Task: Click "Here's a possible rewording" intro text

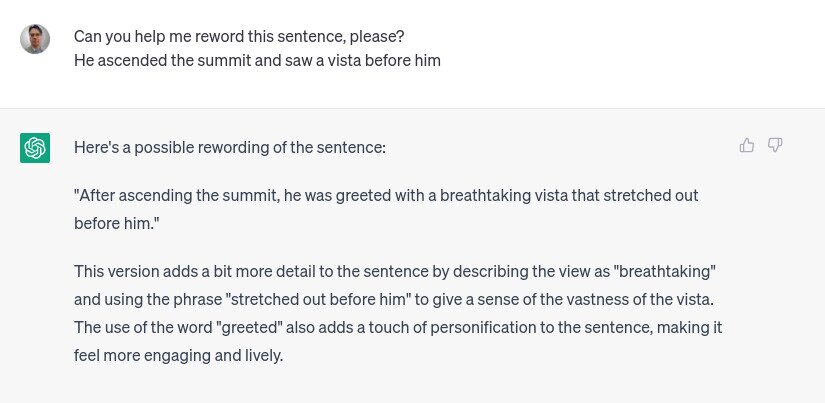Action: pyautogui.click(x=229, y=147)
